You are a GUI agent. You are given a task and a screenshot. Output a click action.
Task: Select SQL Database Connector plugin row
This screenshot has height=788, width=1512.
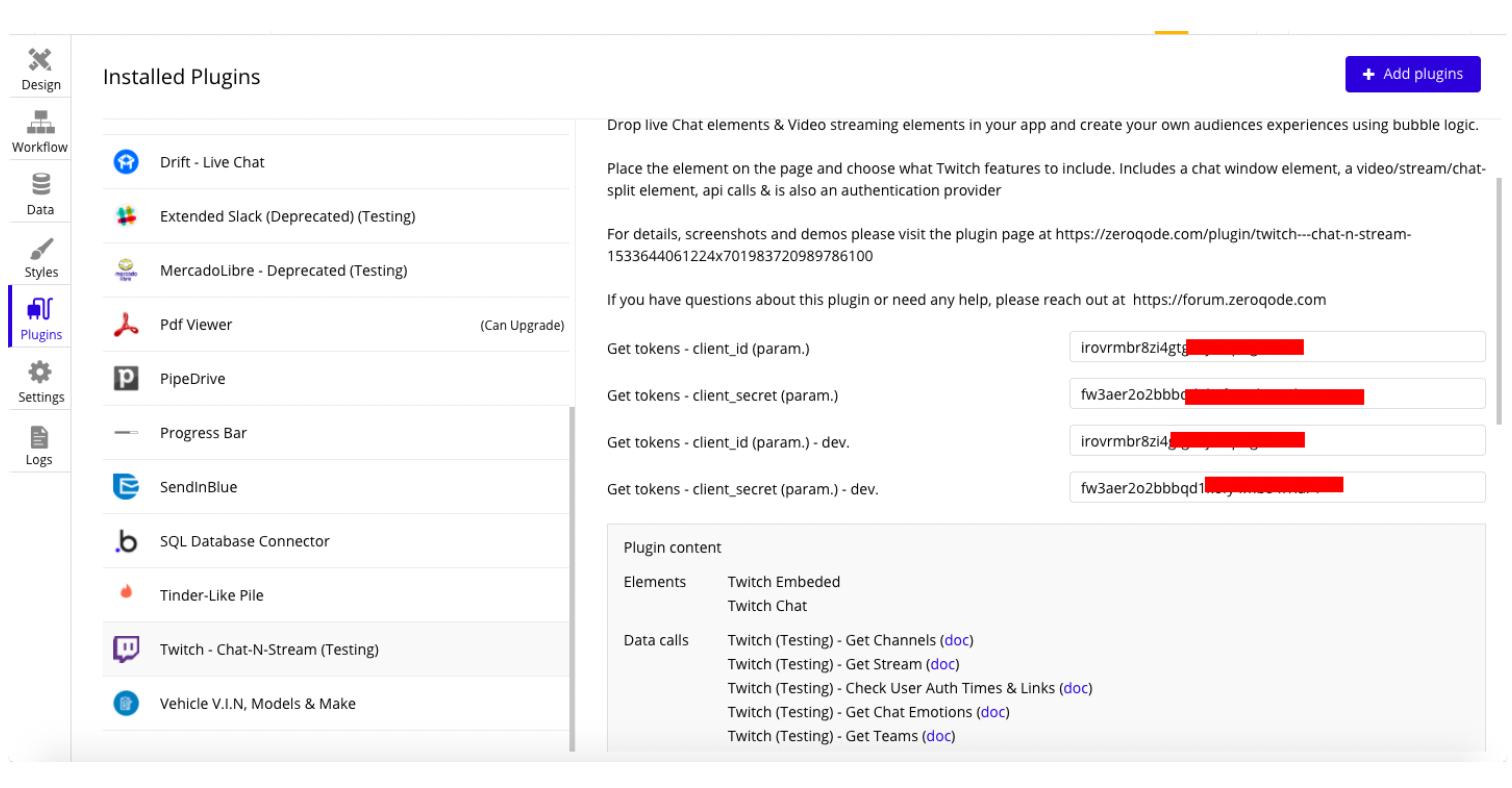click(336, 541)
